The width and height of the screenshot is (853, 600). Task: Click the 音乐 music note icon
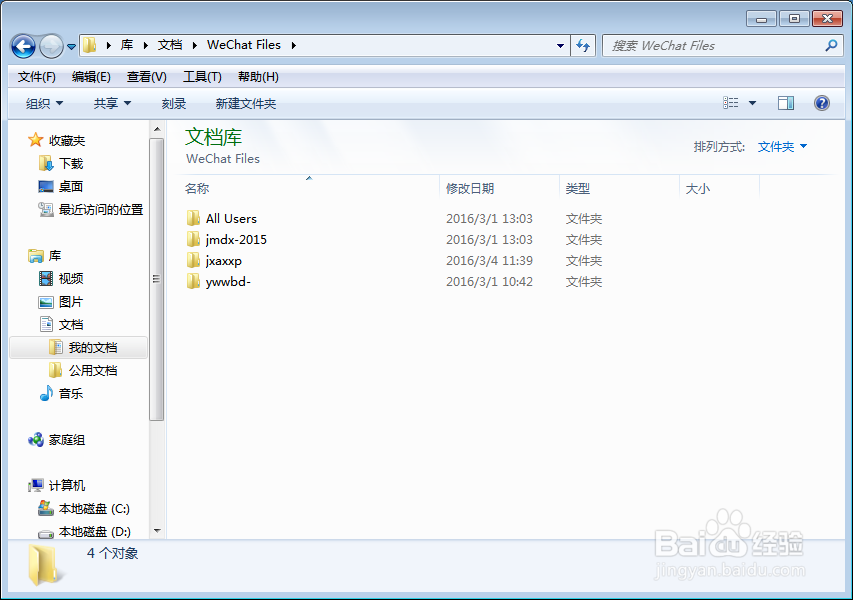pos(46,393)
